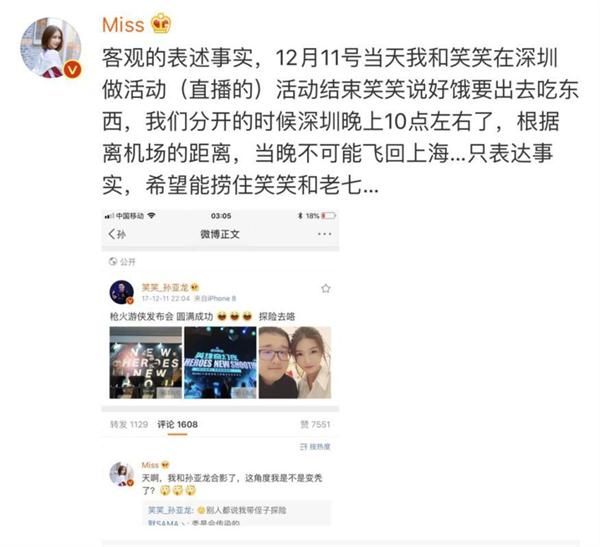View the NEW HEROES stage photo thumbnail

145,362
